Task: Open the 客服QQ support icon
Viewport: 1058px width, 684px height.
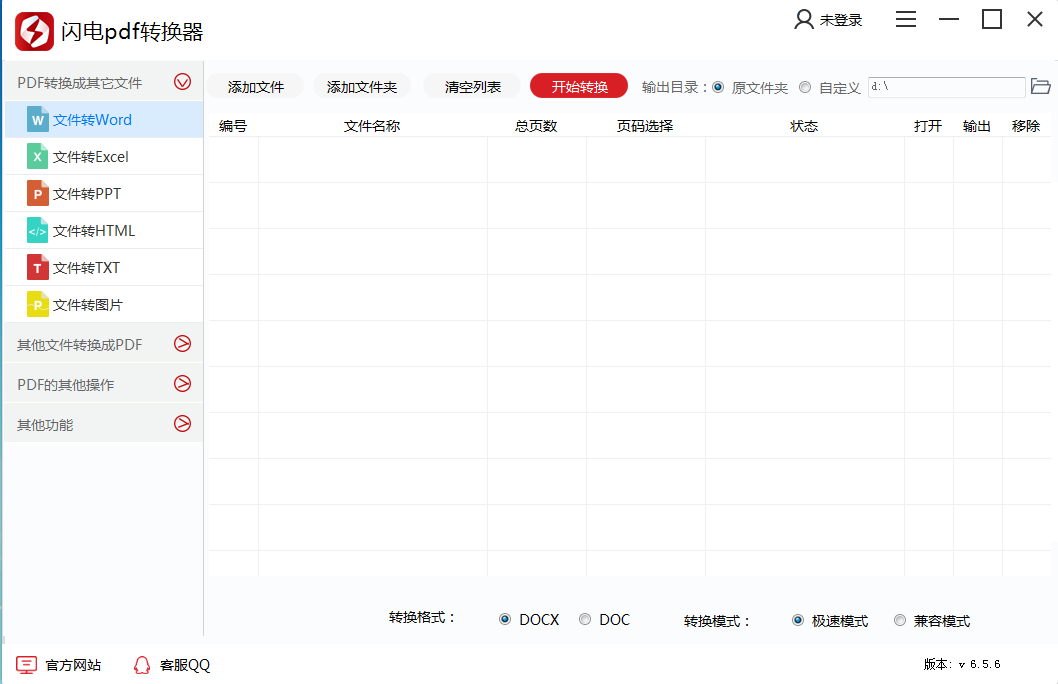Action: (141, 664)
